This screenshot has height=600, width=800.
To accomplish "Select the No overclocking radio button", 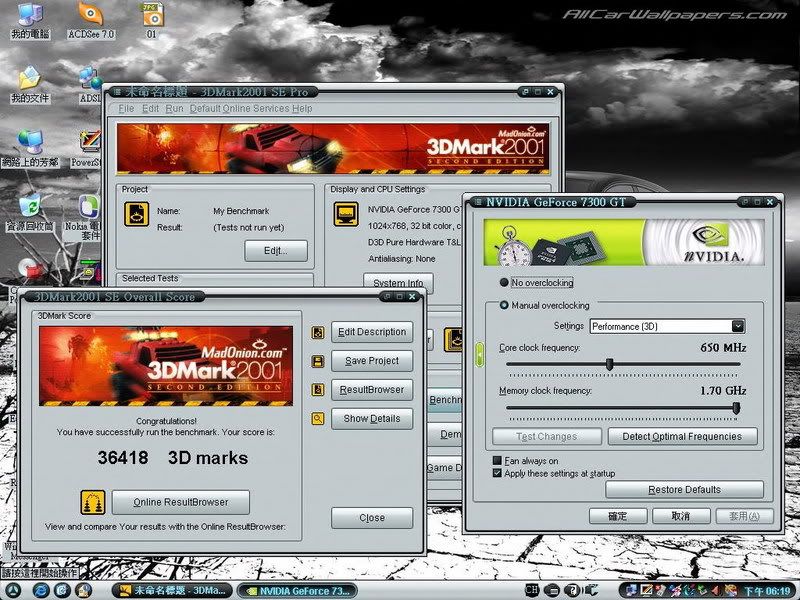I will coord(504,283).
